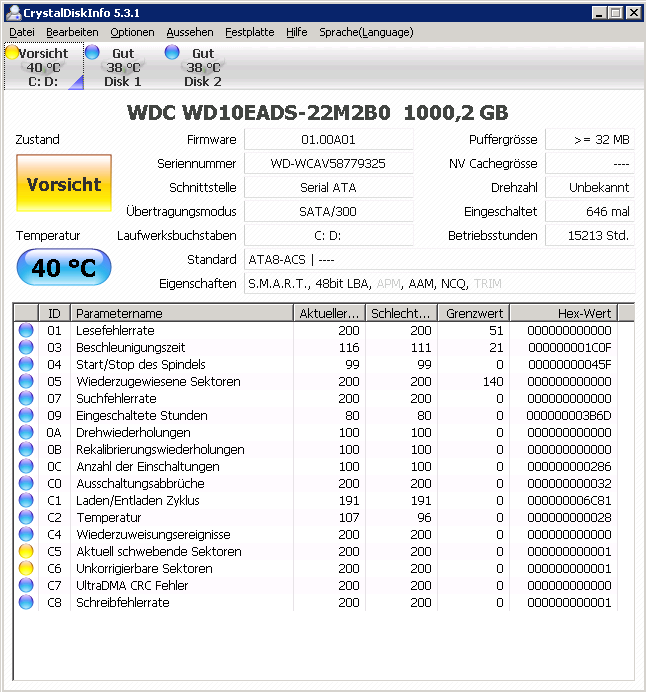This screenshot has height=692, width=646.
Task: Click the status orb for Schreibfehlerrate
Action: tap(26, 602)
